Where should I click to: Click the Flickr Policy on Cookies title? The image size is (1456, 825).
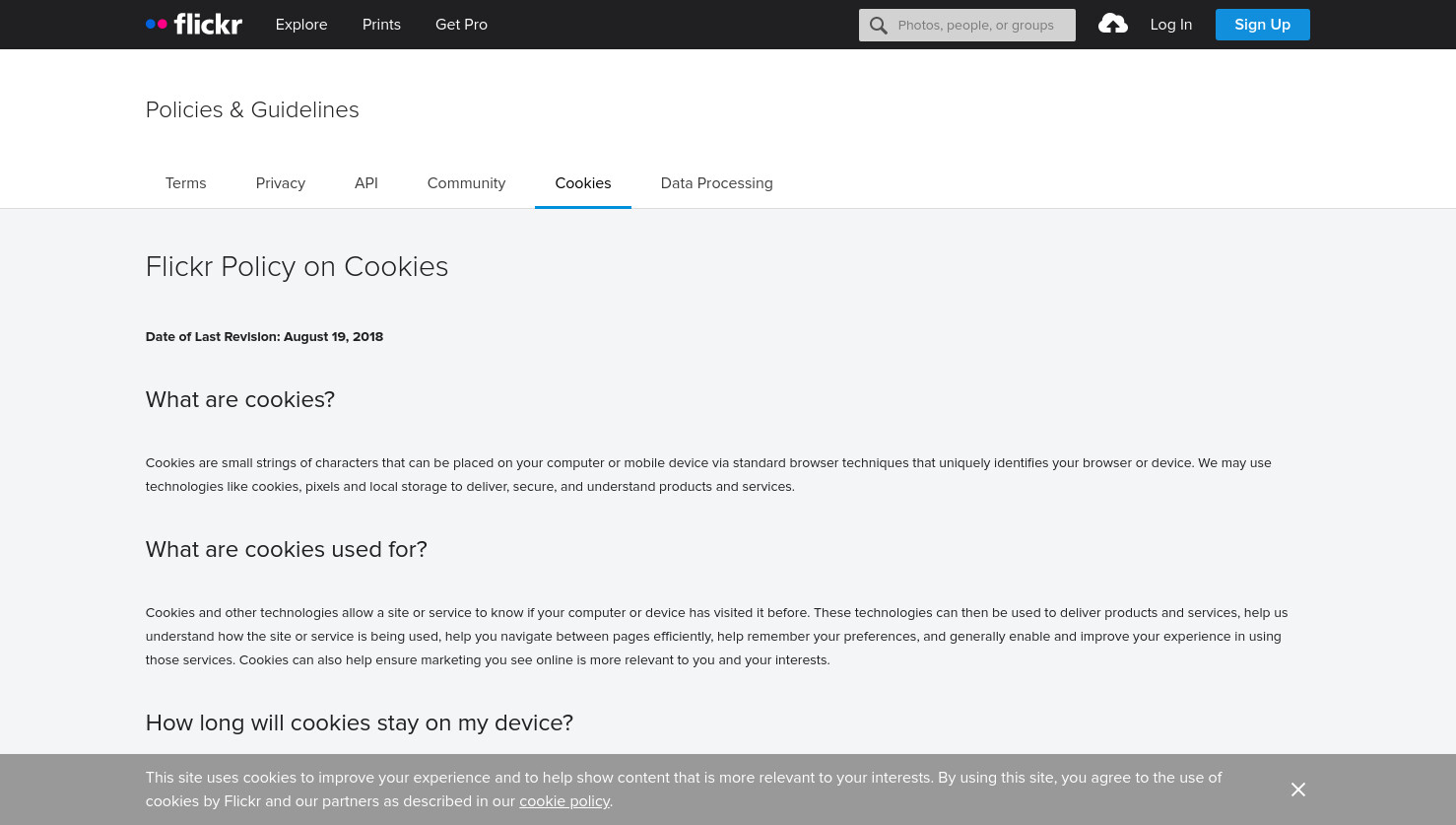coord(297,267)
